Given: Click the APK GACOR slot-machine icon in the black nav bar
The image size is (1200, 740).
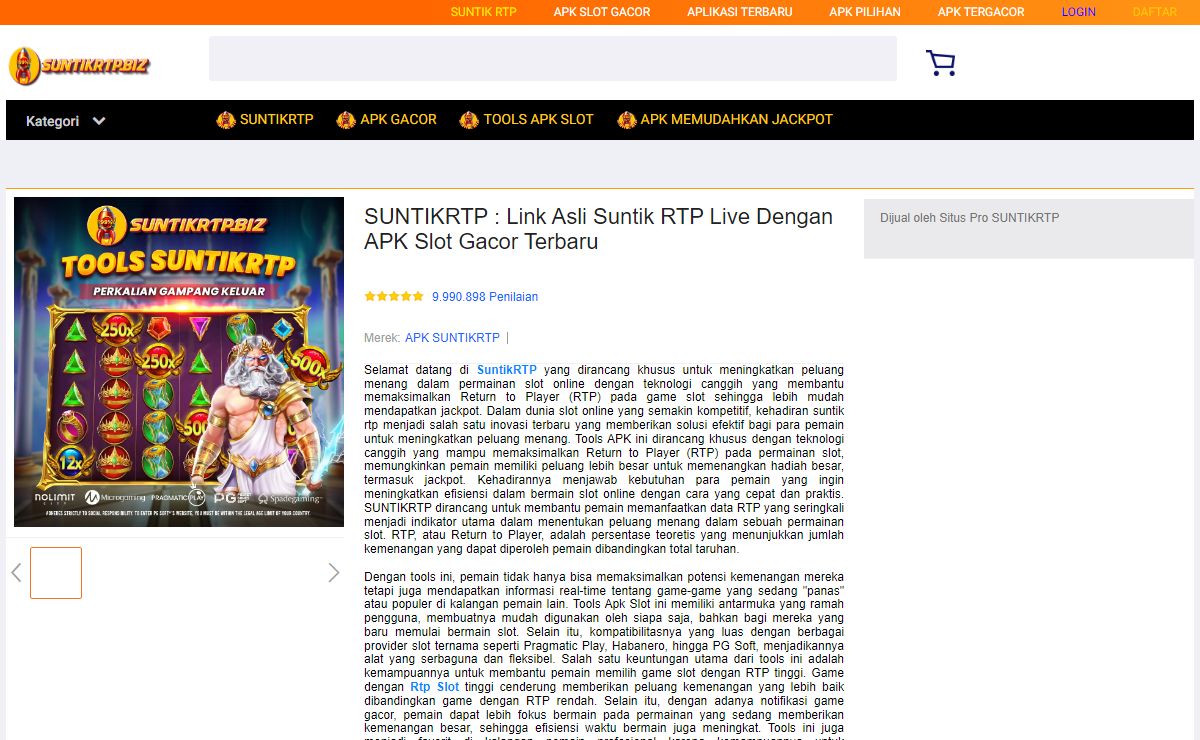Looking at the screenshot, I should 346,120.
